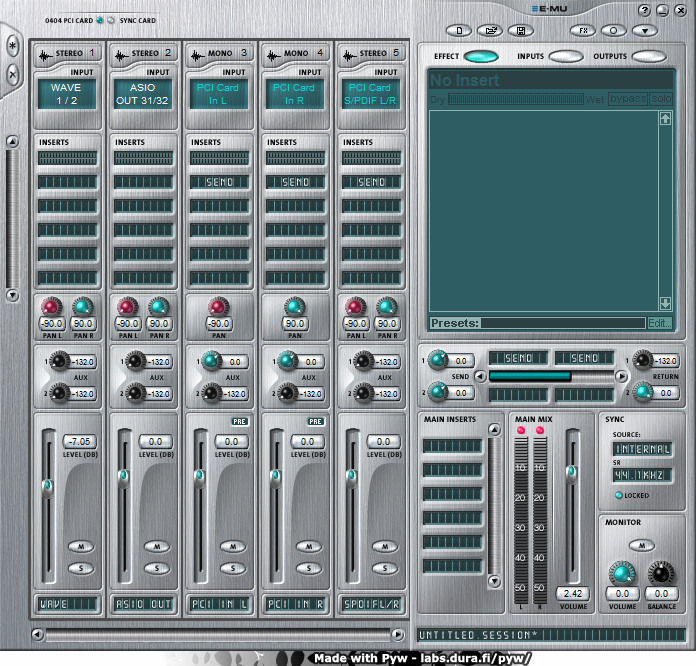Switch to the Inputs view
The image size is (696, 666).
point(565,57)
